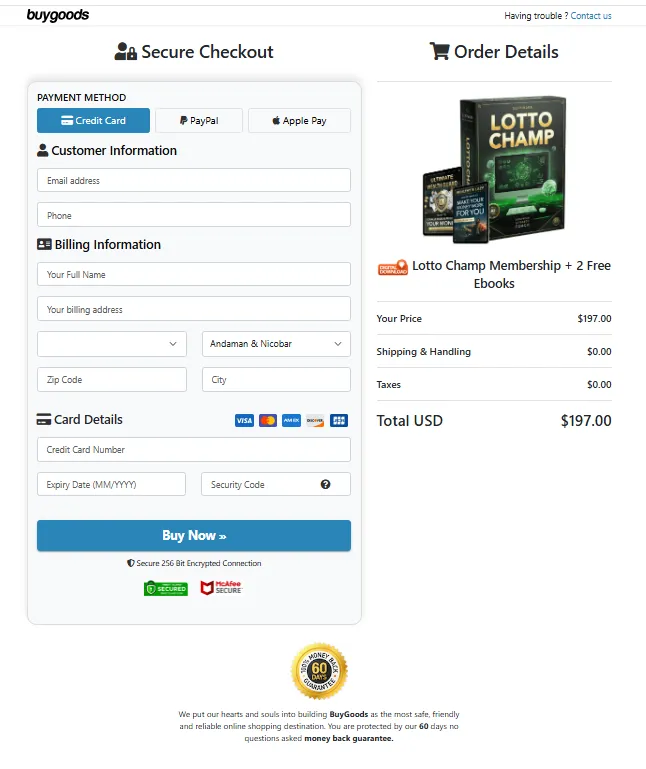Click the Credit Card Number field

194,450
